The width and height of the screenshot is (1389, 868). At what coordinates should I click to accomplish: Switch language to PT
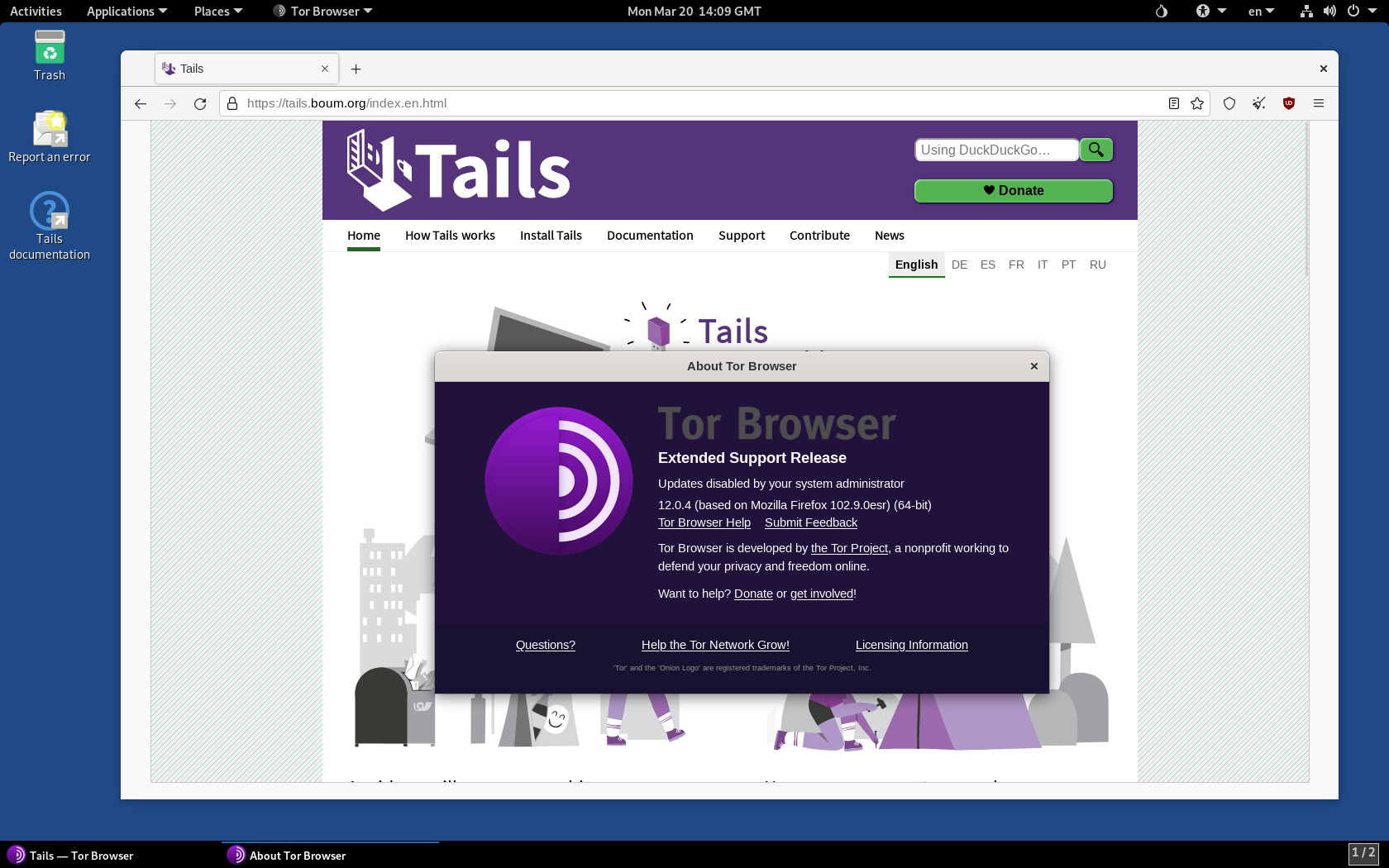(1068, 265)
